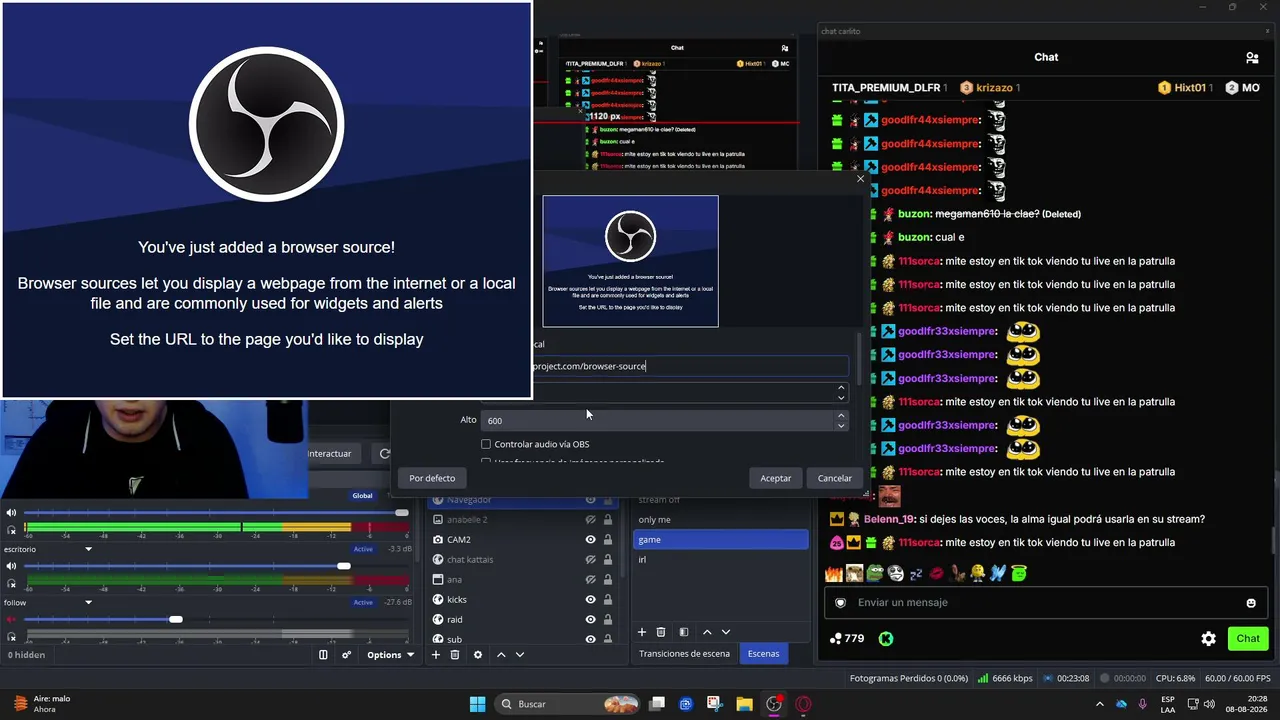The image size is (1280, 720).
Task: Click the Interactuar button
Action: pos(330,454)
